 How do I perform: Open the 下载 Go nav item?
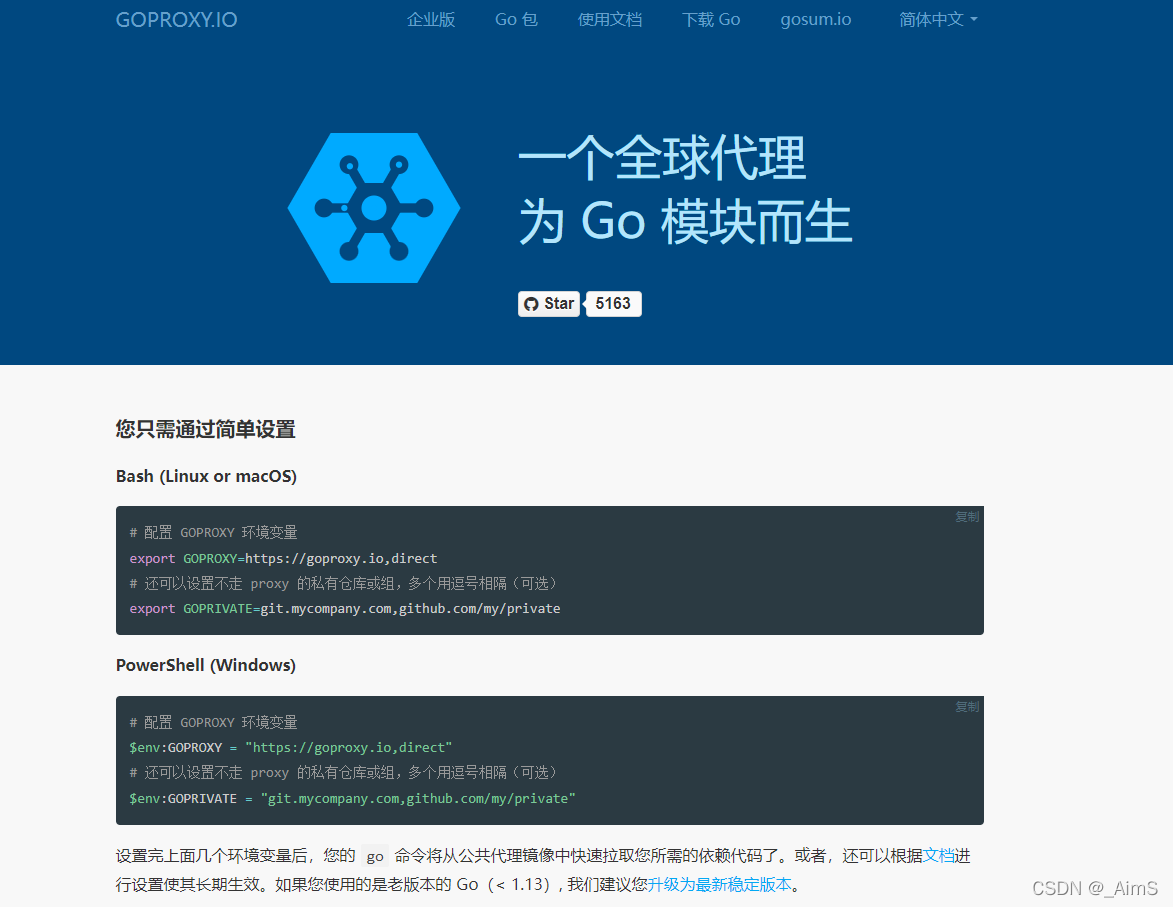pos(711,19)
